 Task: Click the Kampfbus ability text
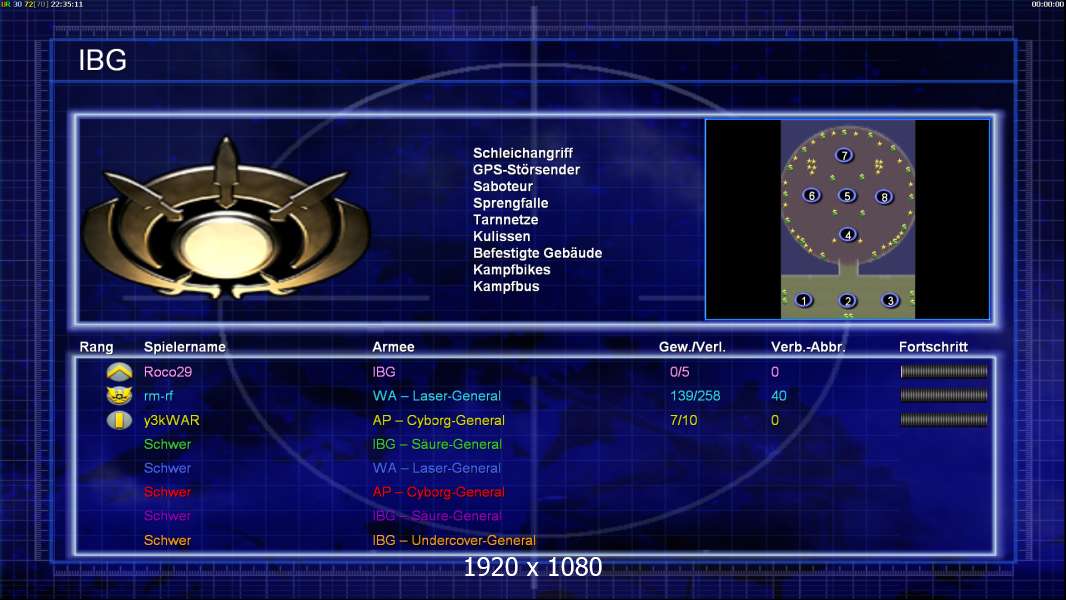506,286
